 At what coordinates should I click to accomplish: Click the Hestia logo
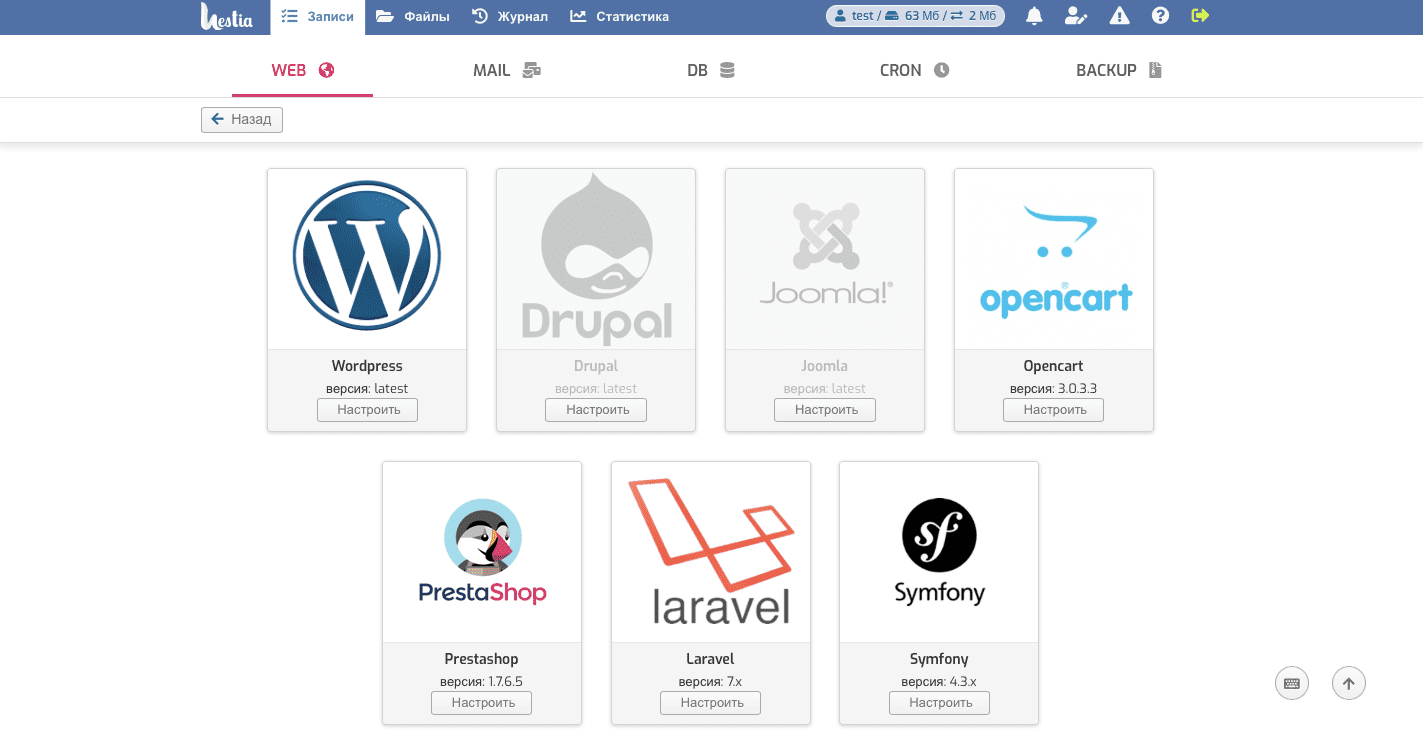pos(226,16)
